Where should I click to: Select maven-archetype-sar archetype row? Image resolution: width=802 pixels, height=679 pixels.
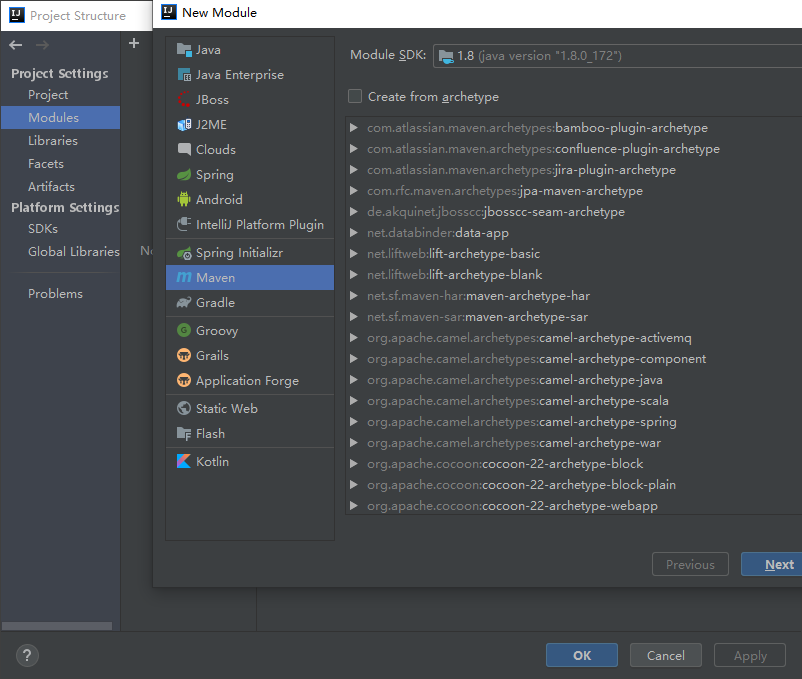(574, 316)
